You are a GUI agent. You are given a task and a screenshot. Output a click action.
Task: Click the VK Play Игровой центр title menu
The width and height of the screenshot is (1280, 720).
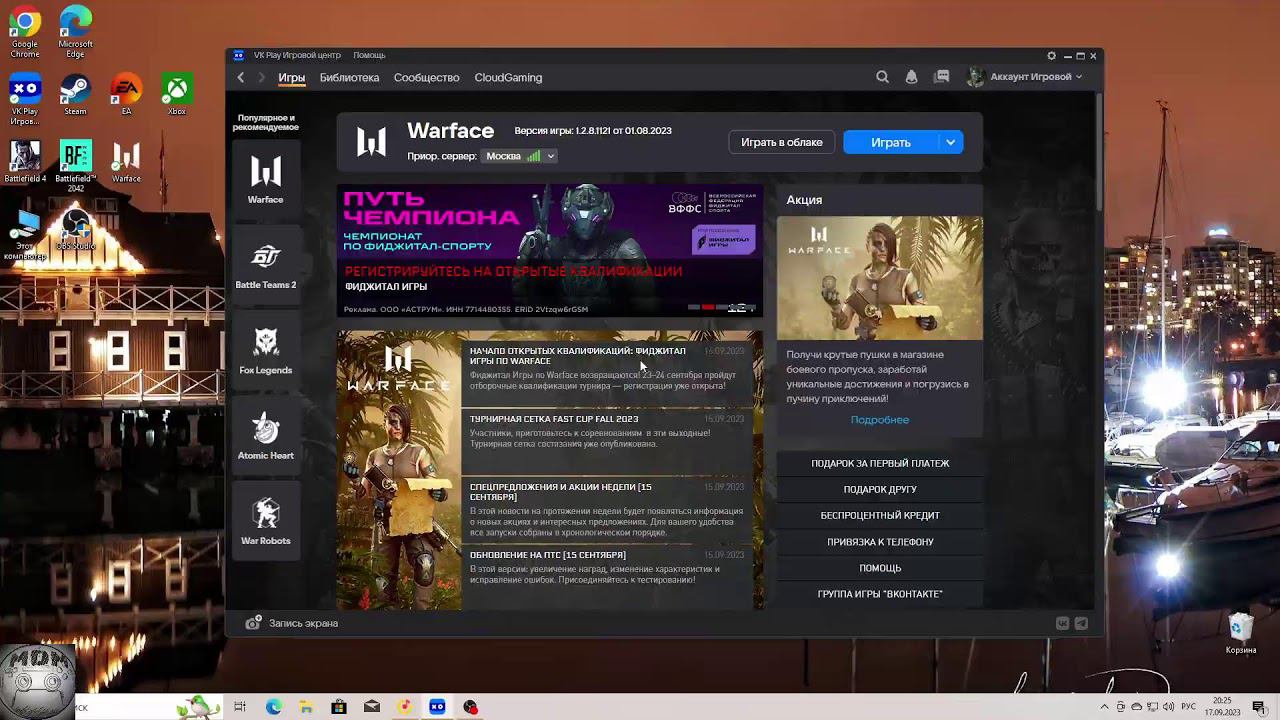tap(297, 55)
